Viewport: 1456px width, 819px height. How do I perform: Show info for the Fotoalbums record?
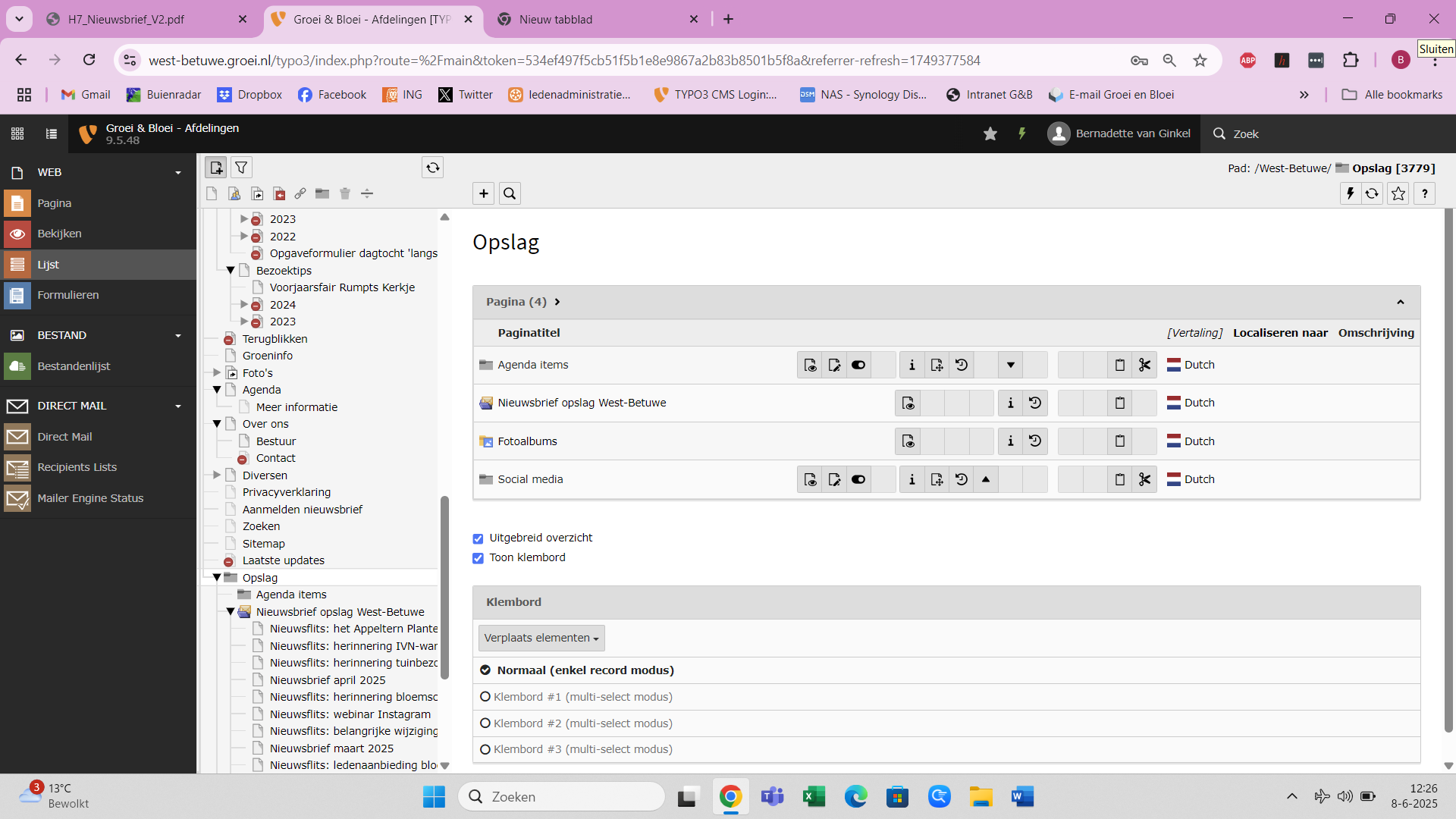pyautogui.click(x=1010, y=441)
